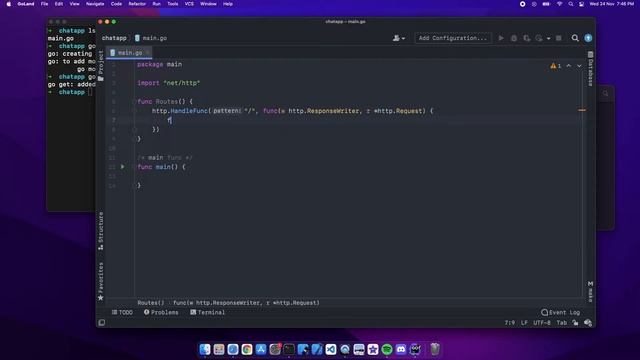
Task: Click the fold end marker on line 8
Action: coord(134,129)
